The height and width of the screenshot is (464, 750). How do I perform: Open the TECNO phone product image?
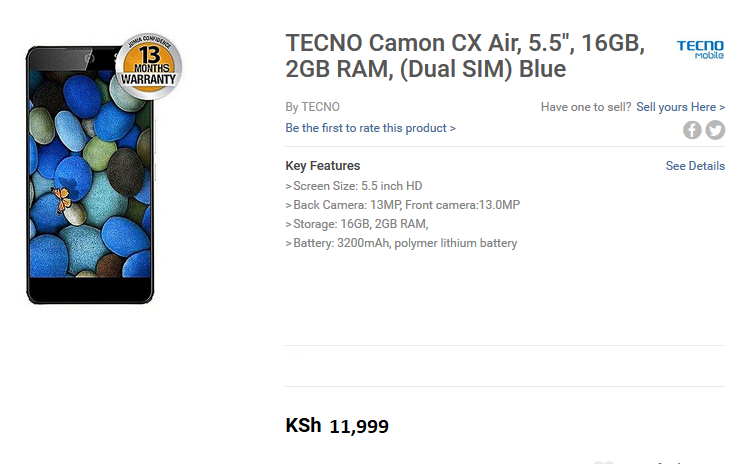[91, 175]
